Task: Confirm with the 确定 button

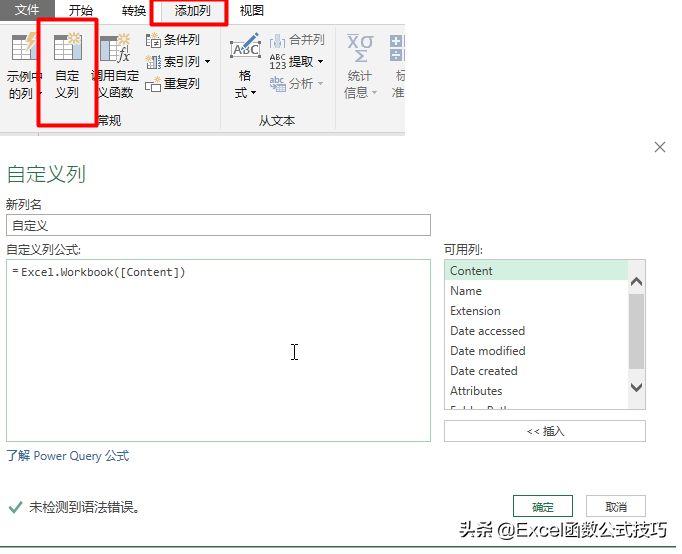Action: coord(542,507)
